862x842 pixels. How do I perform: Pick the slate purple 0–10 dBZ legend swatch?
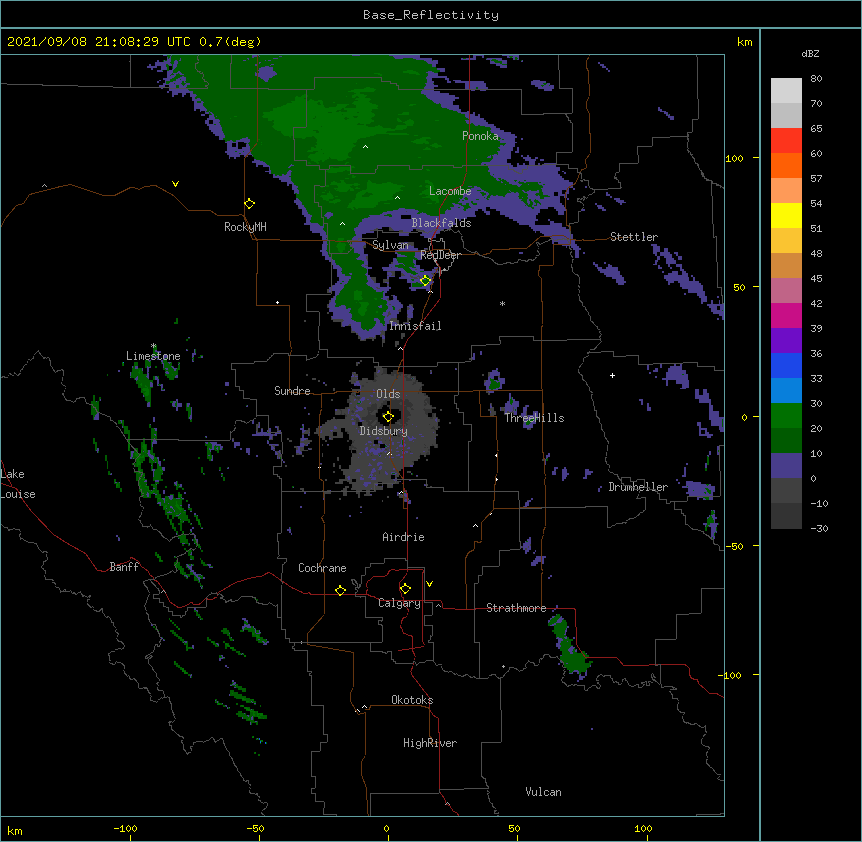(x=786, y=466)
